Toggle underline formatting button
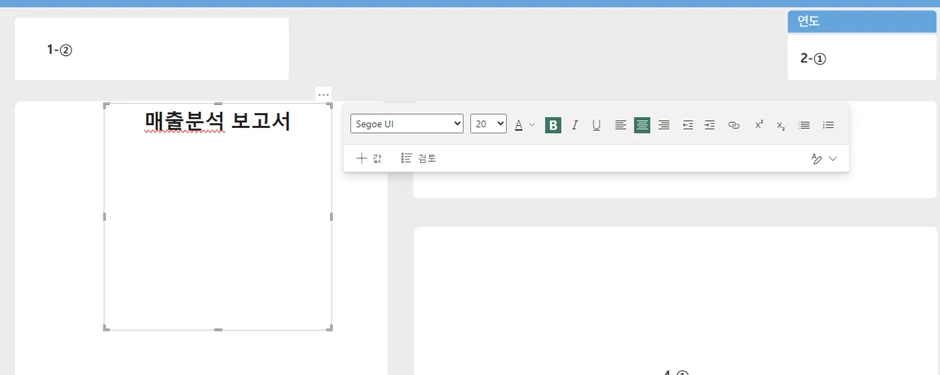This screenshot has width=940, height=375. tap(596, 125)
